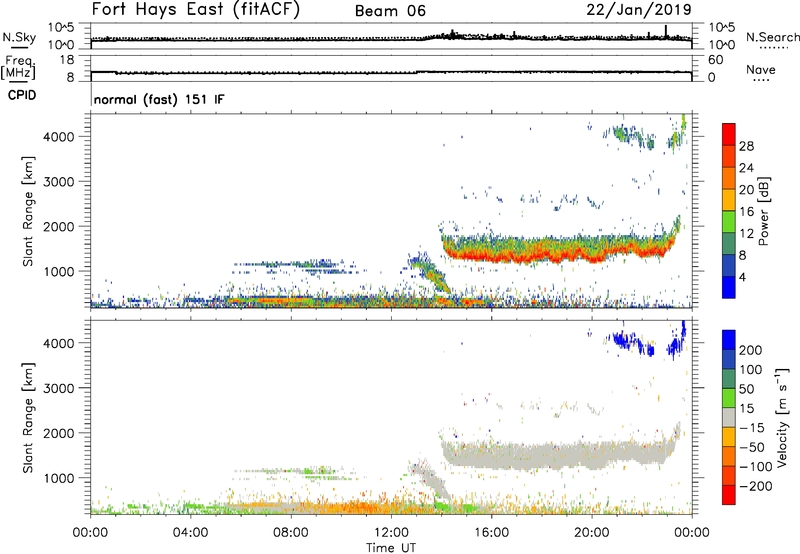This screenshot has height=554, width=800.
Task: Click the 'Time UT' axis label
Action: (x=391, y=548)
